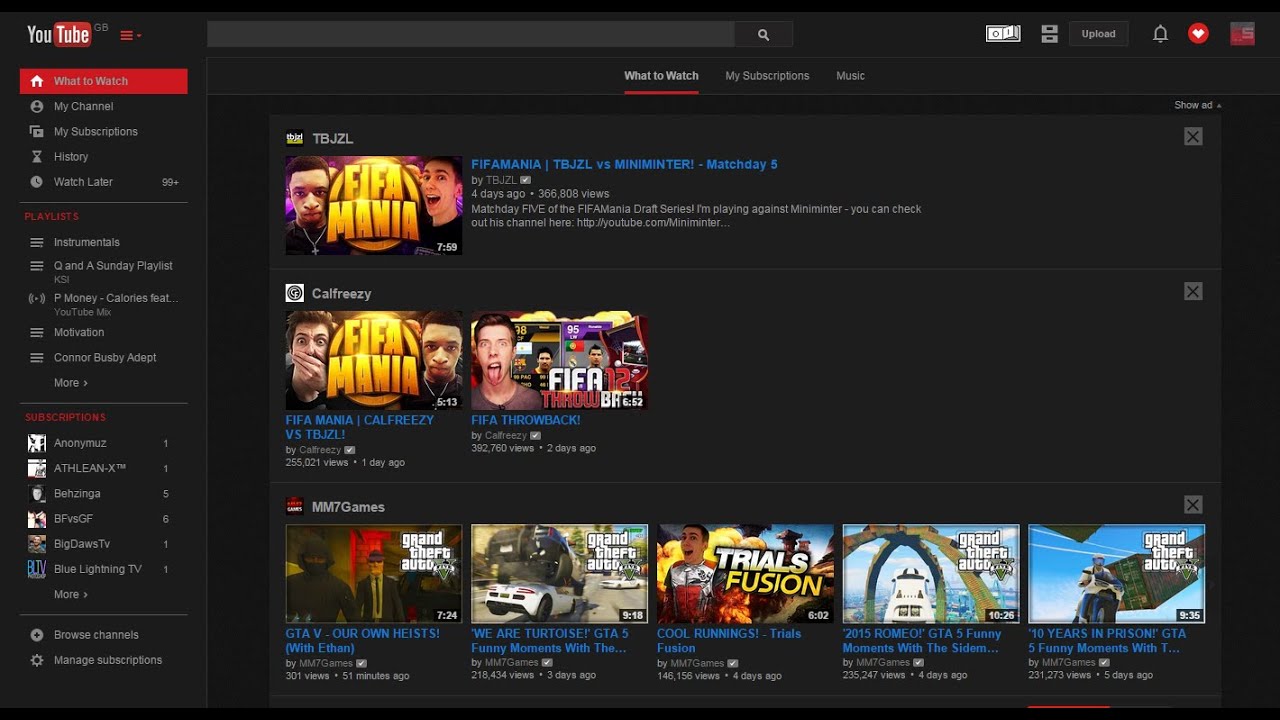Click the BigDawsTv channel avatar icon
1280x720 pixels.
[37, 544]
